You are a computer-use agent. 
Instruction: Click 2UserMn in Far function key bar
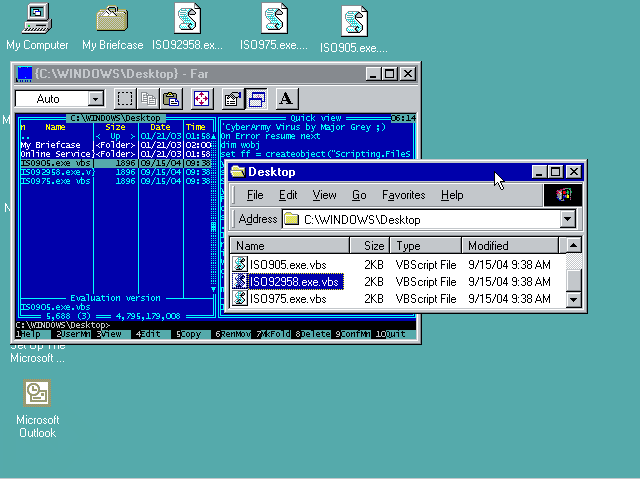coord(73,334)
